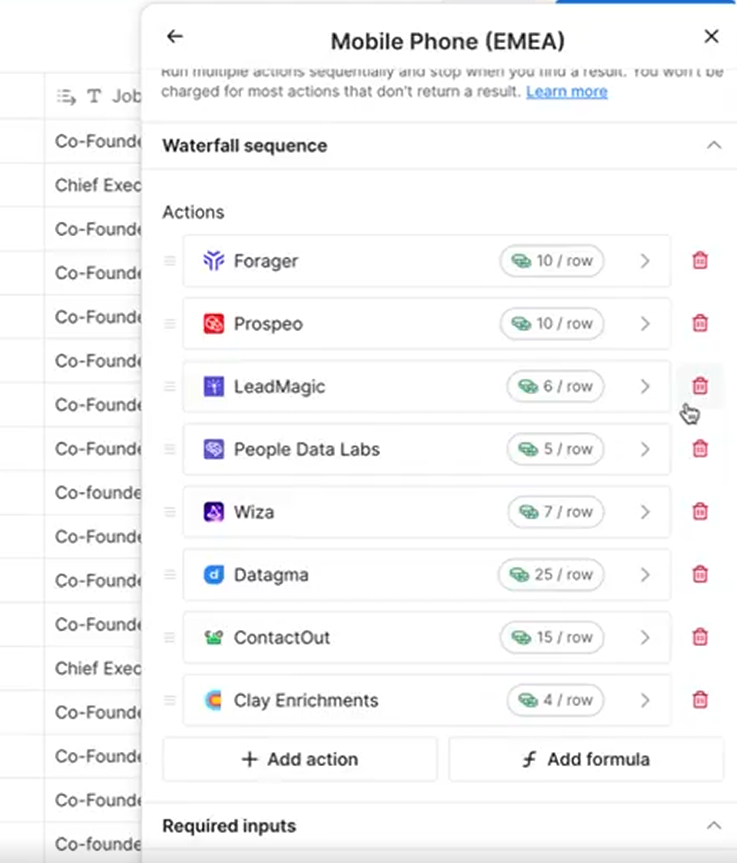Open the Learn more link
This screenshot has height=863, width=737.
566,92
